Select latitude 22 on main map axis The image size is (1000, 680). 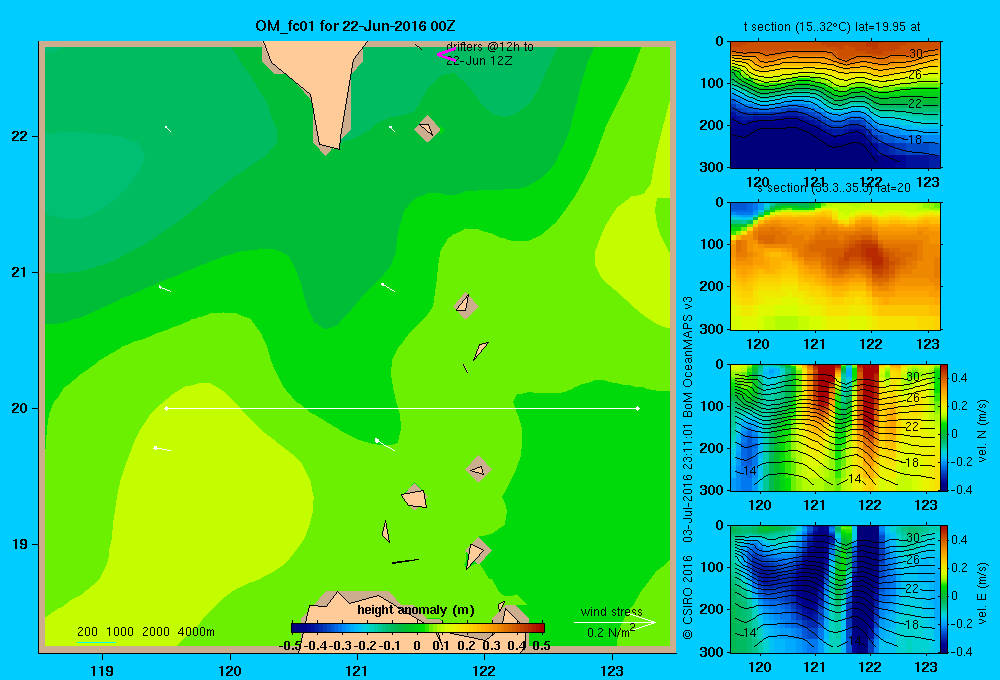pyautogui.click(x=20, y=136)
